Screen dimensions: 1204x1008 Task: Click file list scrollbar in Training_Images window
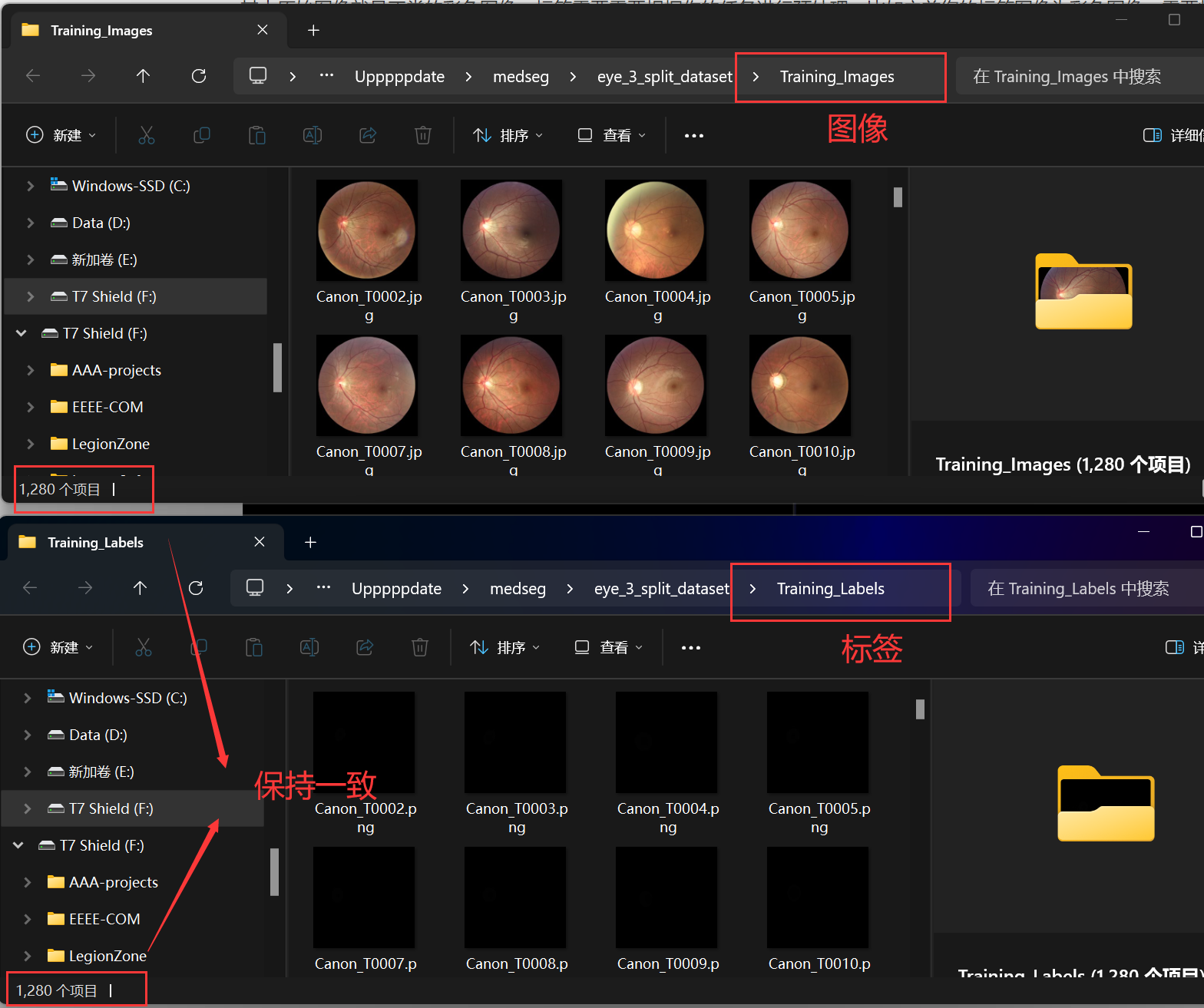898,197
